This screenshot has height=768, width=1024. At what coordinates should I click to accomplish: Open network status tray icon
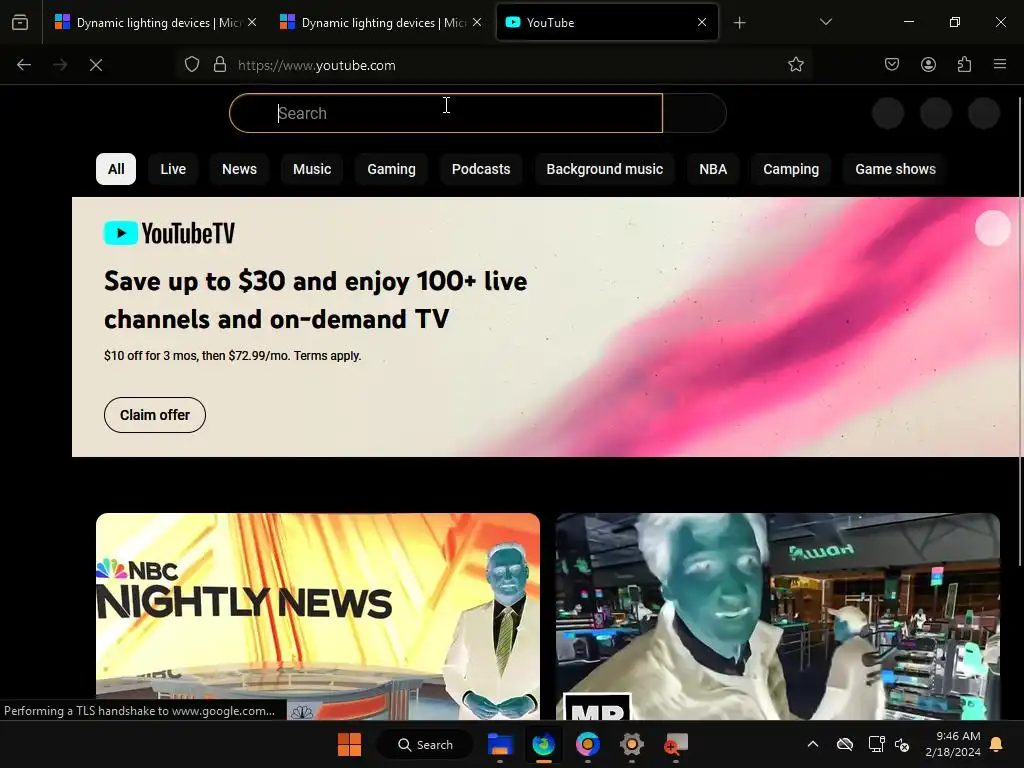point(876,744)
